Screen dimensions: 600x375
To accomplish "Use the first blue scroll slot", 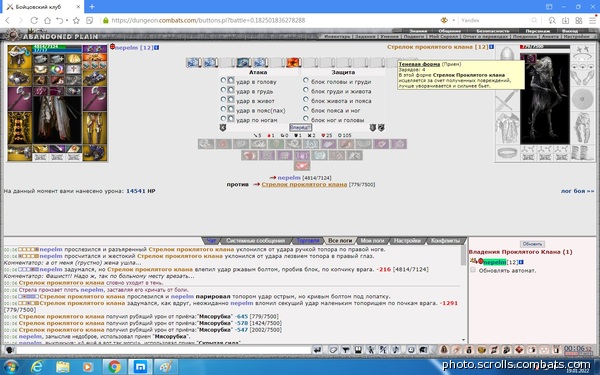I will (x=193, y=62).
